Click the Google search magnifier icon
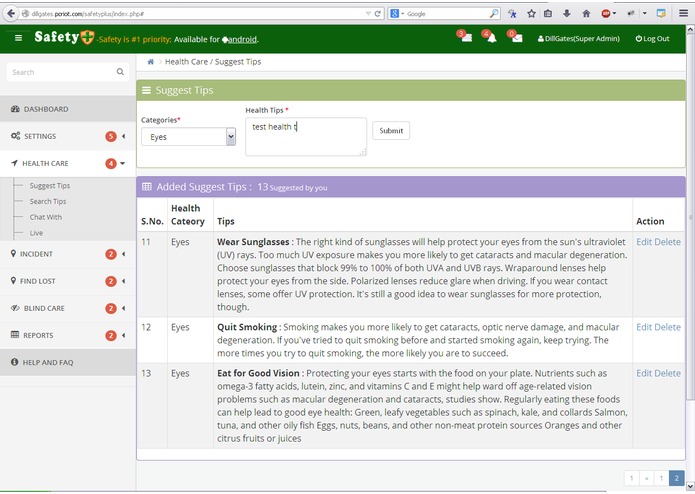The height and width of the screenshot is (494, 695). pos(494,14)
